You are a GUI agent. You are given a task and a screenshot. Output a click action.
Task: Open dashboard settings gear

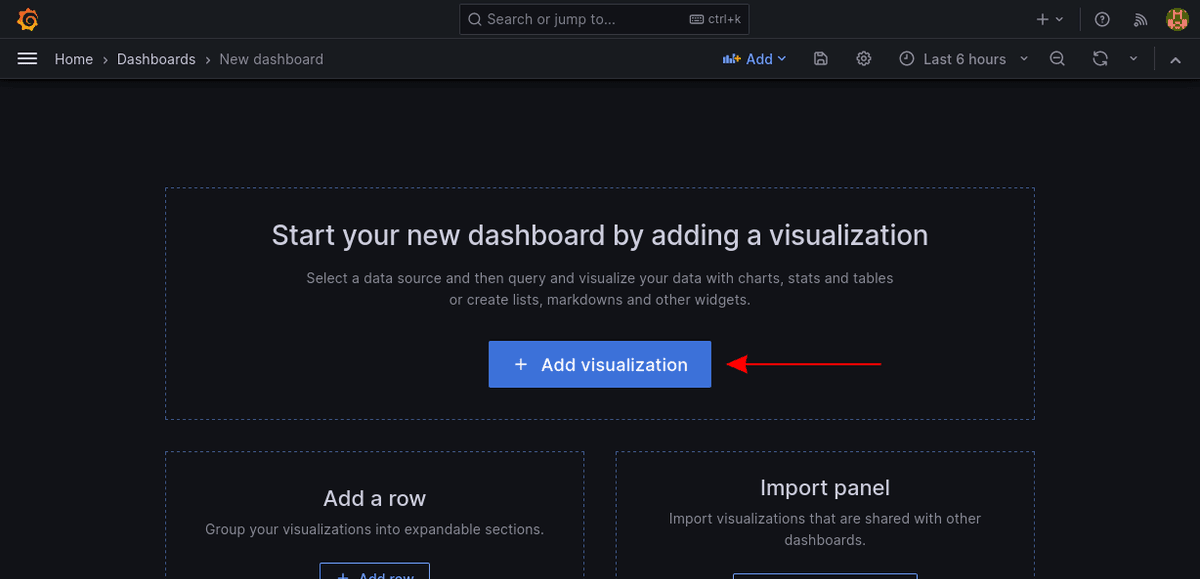tap(864, 59)
